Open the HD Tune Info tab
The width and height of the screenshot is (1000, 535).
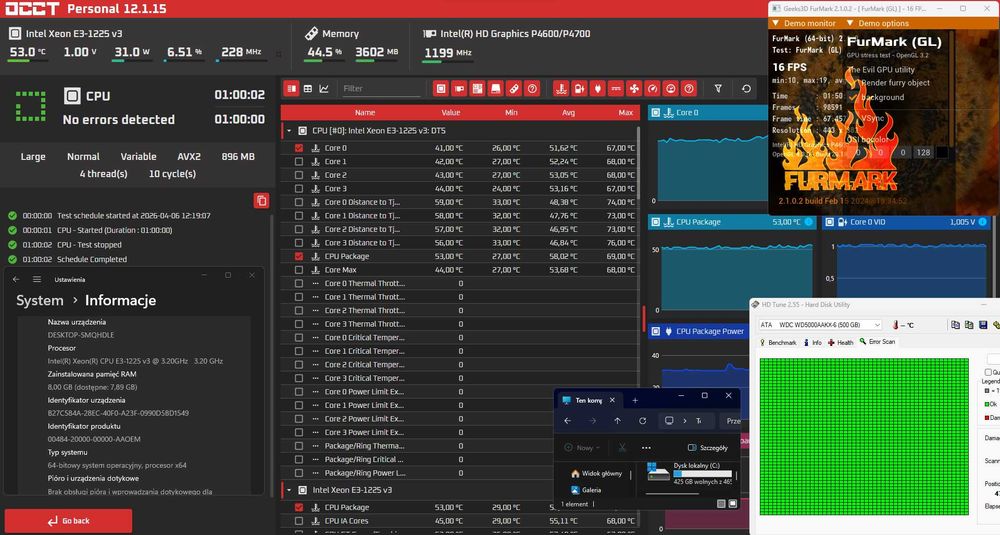click(x=812, y=342)
